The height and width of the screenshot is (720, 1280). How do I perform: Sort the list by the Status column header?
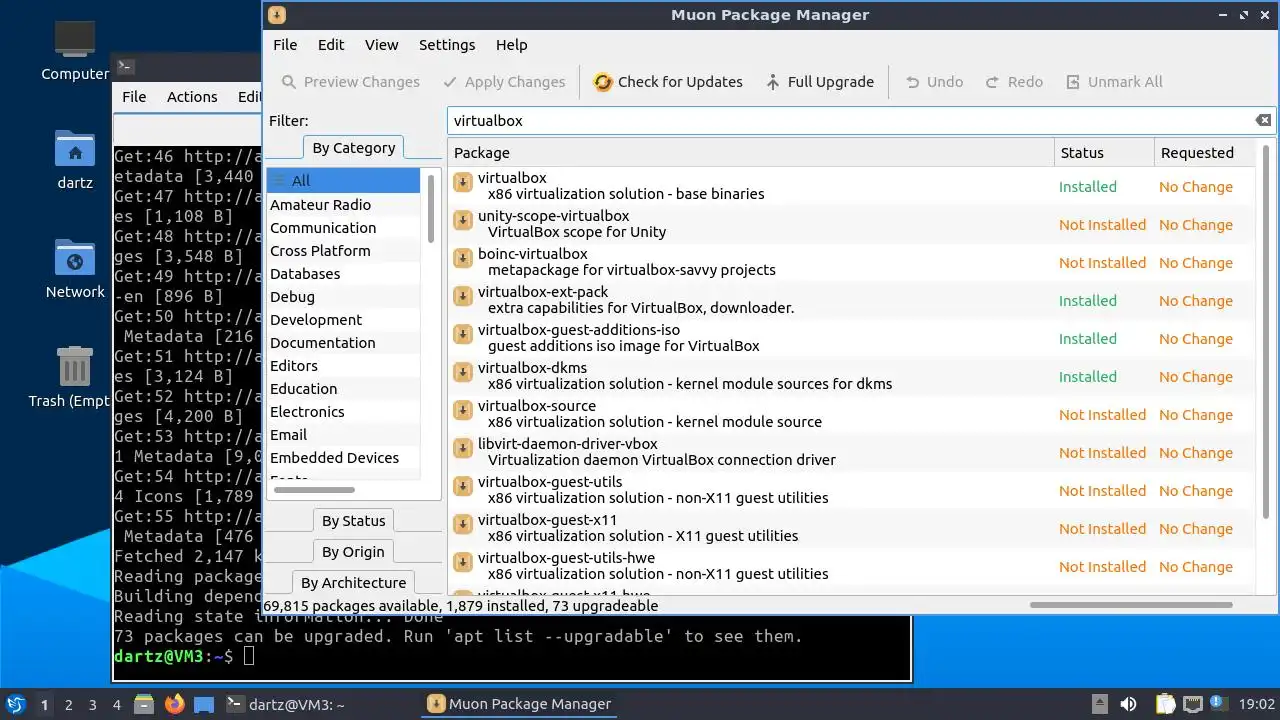pyautogui.click(x=1103, y=153)
